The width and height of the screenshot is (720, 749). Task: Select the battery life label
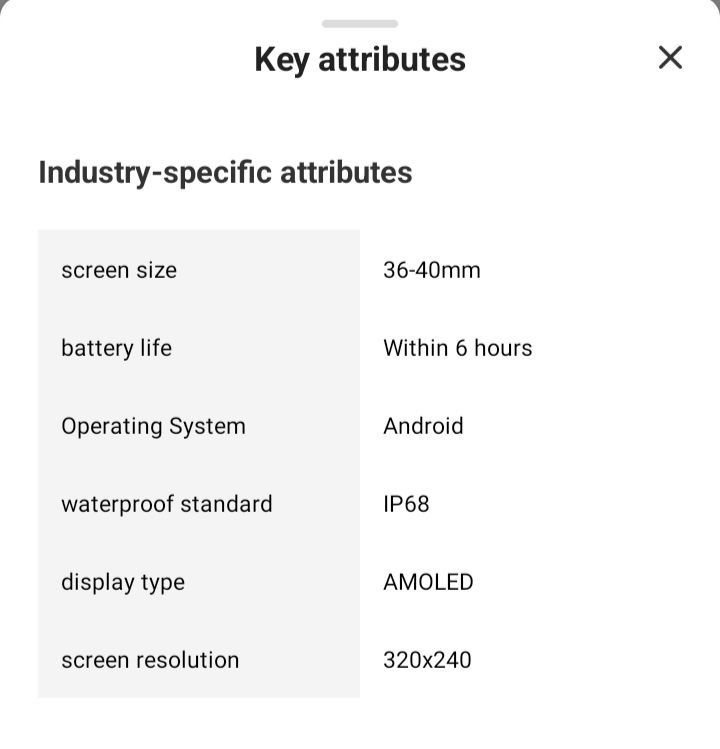[x=116, y=348]
